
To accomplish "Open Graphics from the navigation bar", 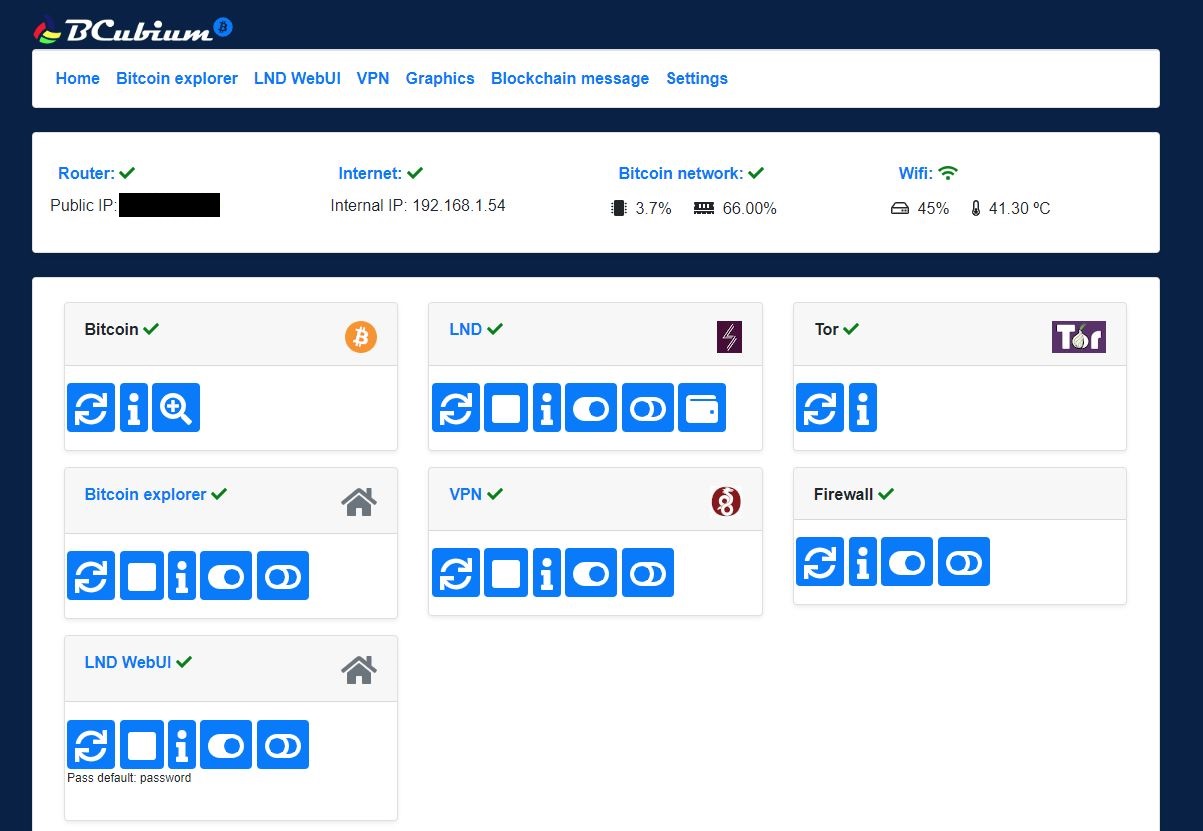I will pyautogui.click(x=440, y=78).
